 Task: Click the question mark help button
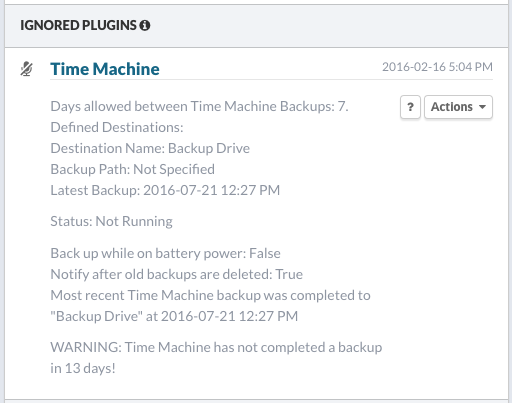pyautogui.click(x=410, y=107)
